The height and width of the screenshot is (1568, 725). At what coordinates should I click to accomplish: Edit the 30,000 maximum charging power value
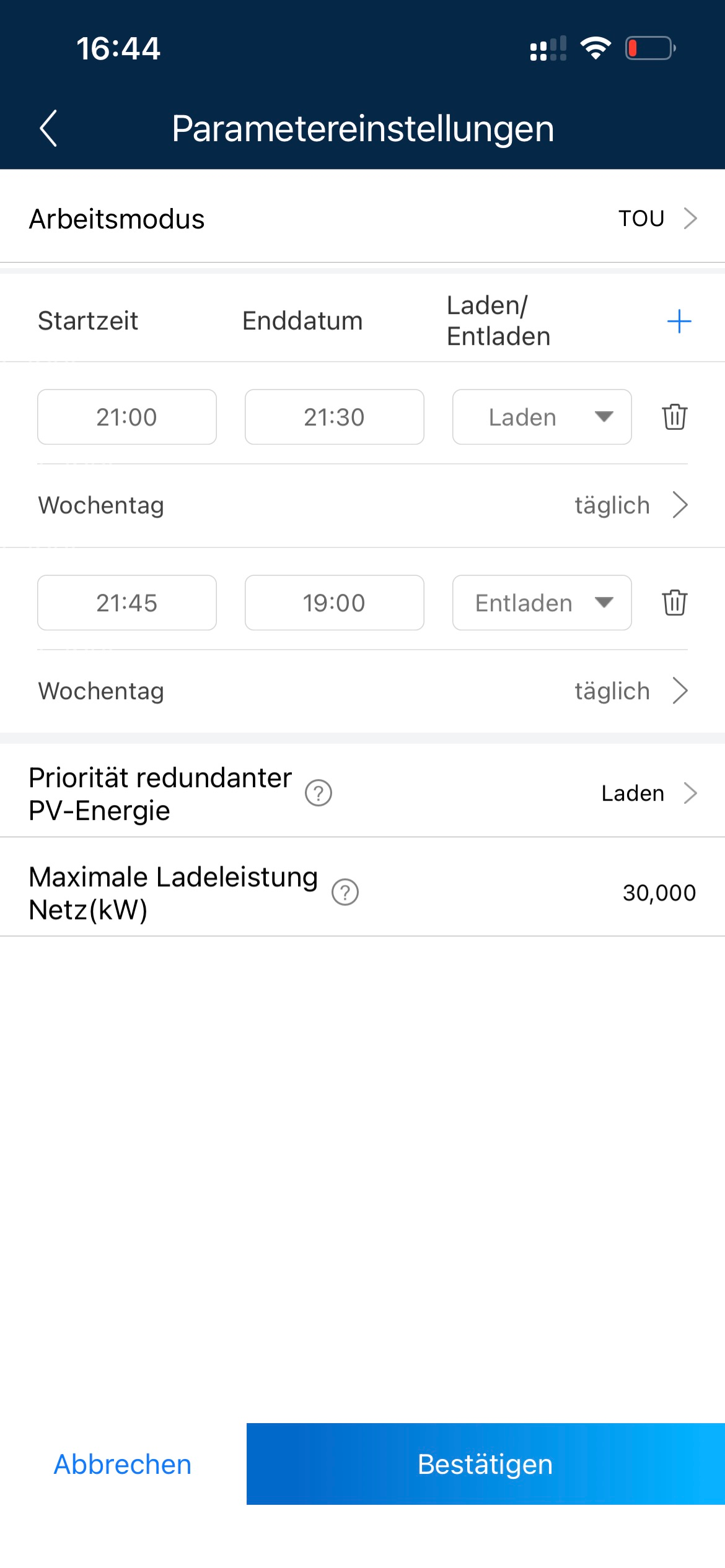pos(659,892)
